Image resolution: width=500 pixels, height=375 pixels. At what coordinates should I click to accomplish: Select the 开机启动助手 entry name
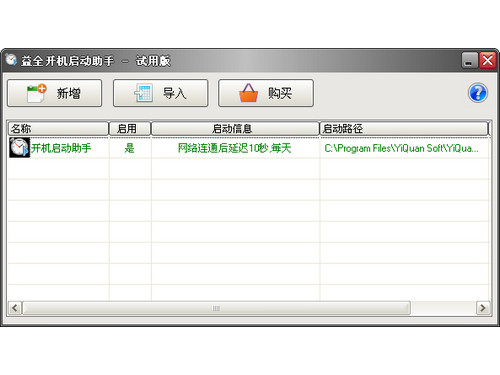coord(61,148)
